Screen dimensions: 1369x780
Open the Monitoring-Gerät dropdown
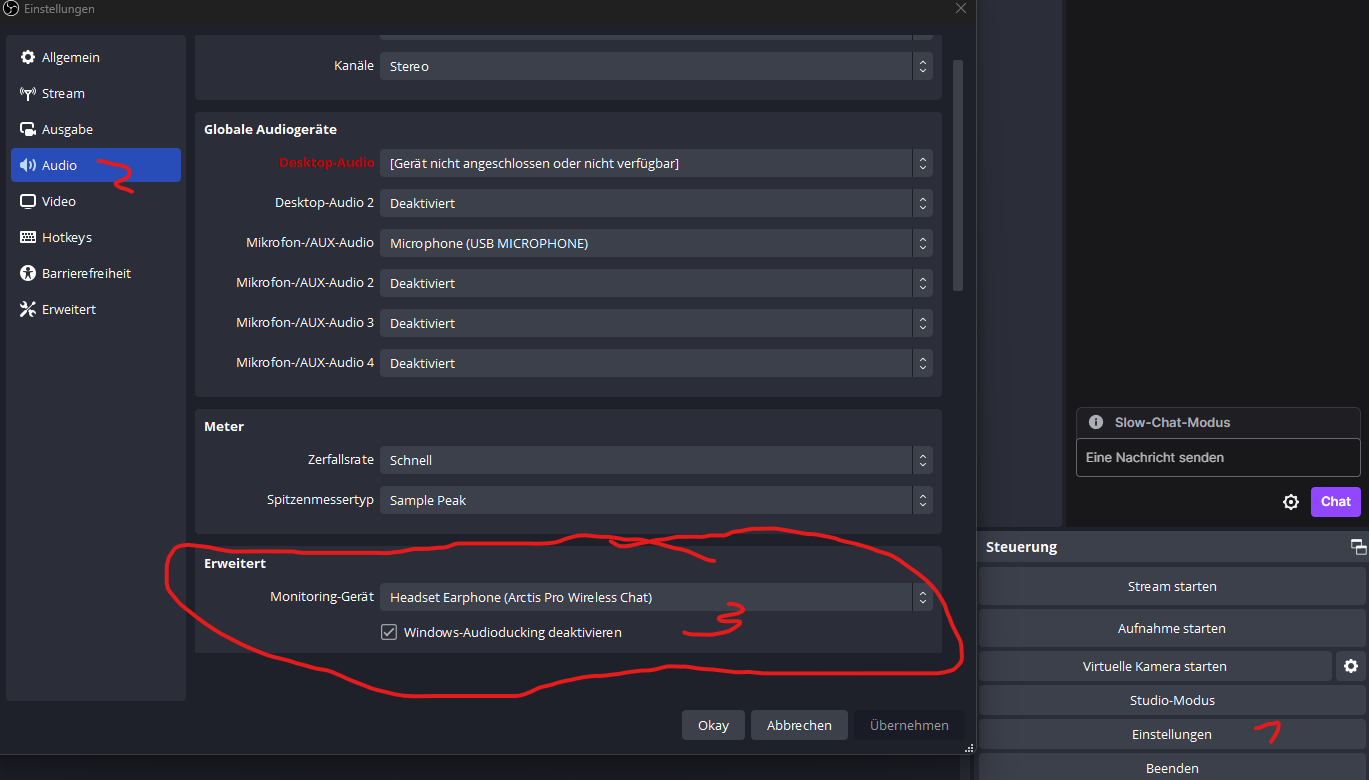pos(656,597)
